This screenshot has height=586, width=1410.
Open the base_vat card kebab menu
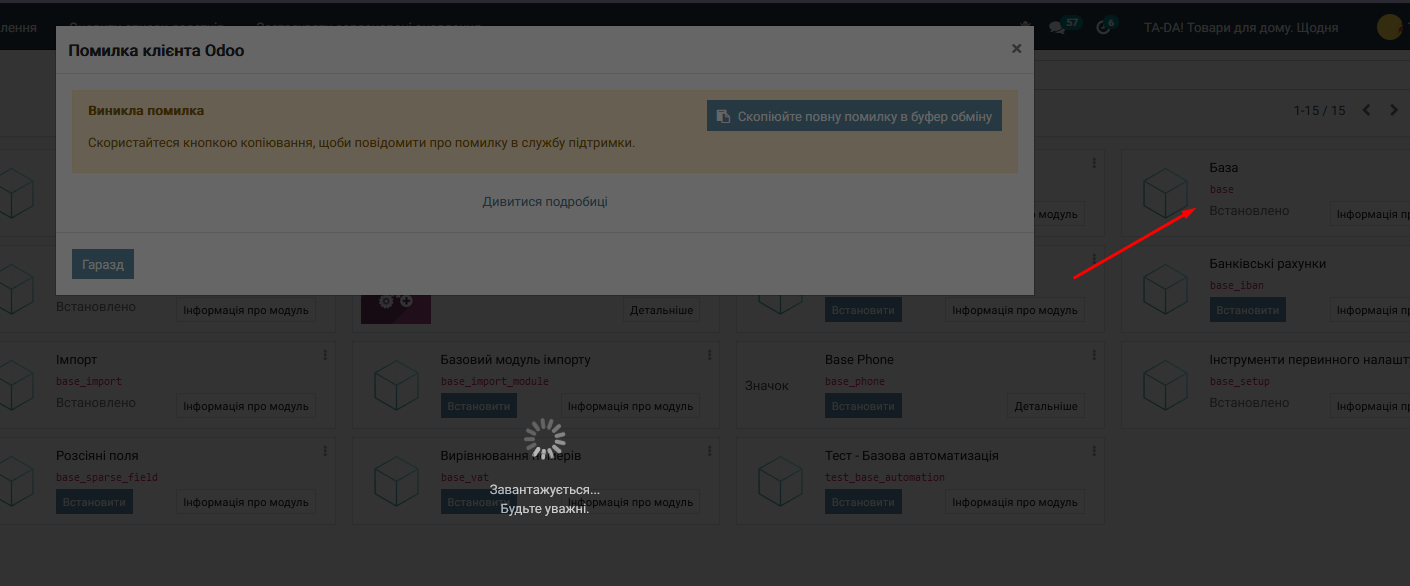pyautogui.click(x=710, y=451)
